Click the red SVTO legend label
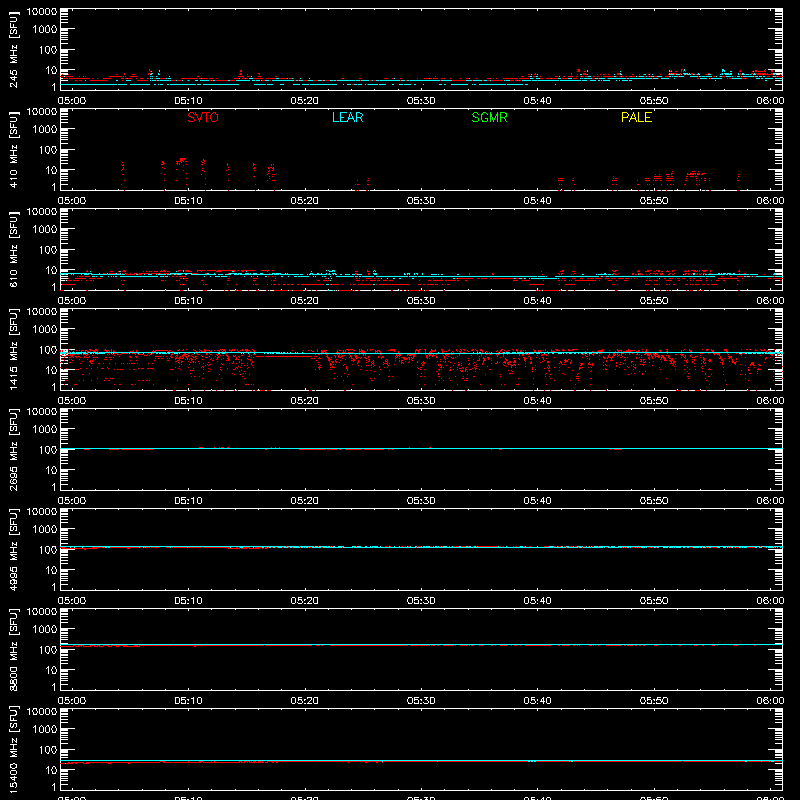 203,117
